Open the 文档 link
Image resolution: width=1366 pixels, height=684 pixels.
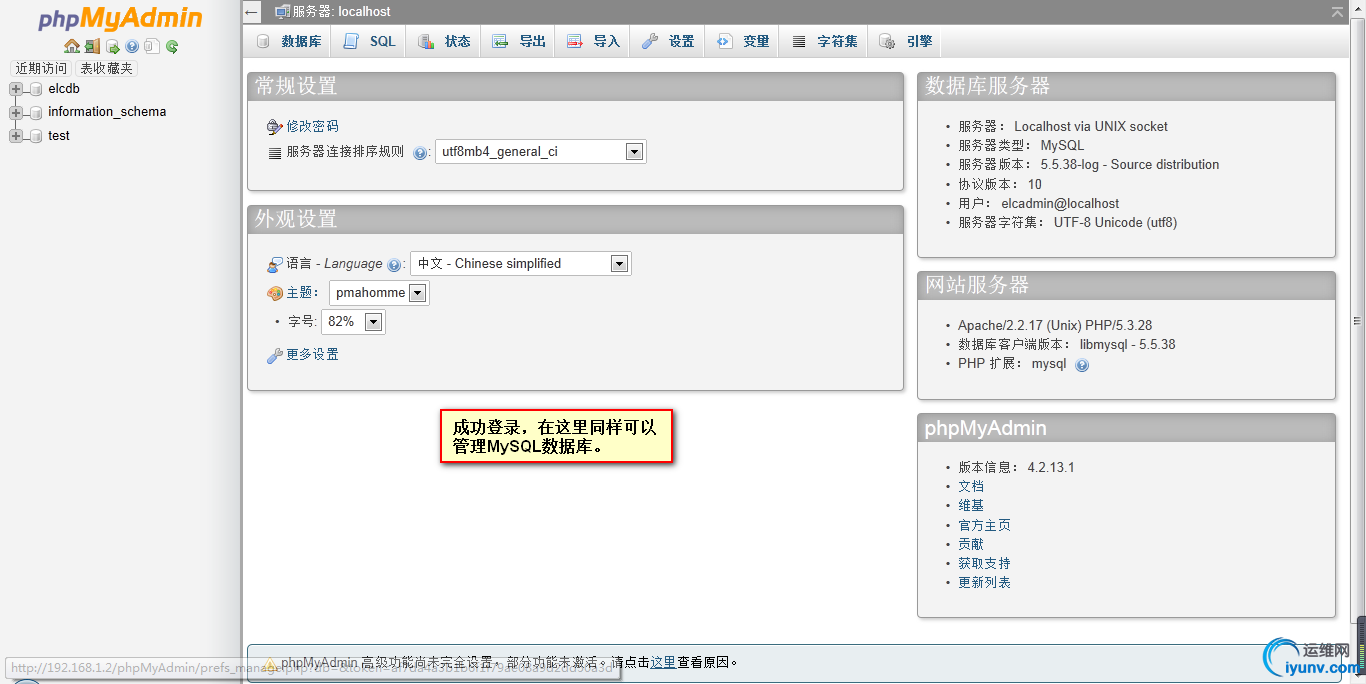coord(971,487)
